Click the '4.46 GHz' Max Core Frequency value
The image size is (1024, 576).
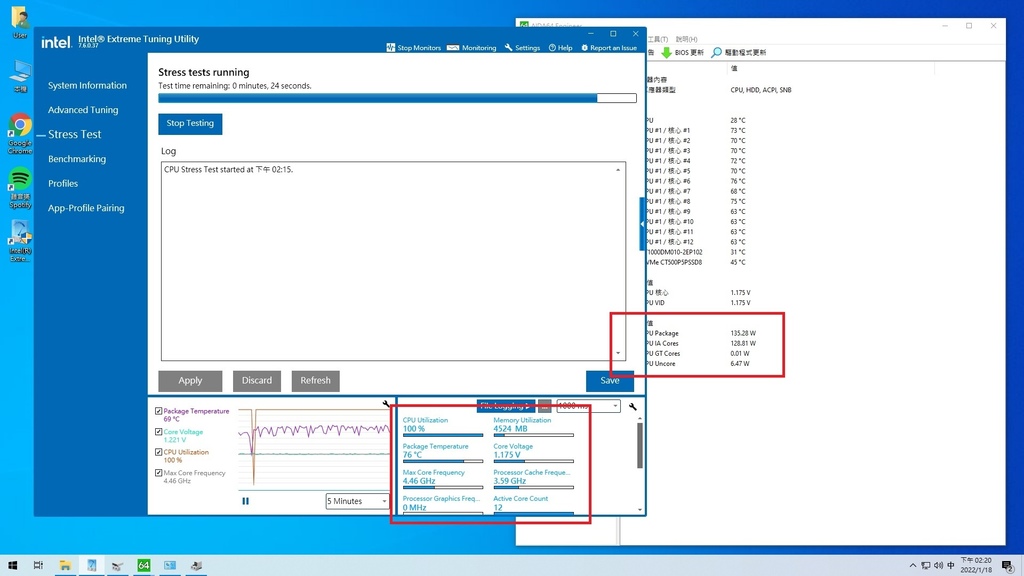point(419,481)
